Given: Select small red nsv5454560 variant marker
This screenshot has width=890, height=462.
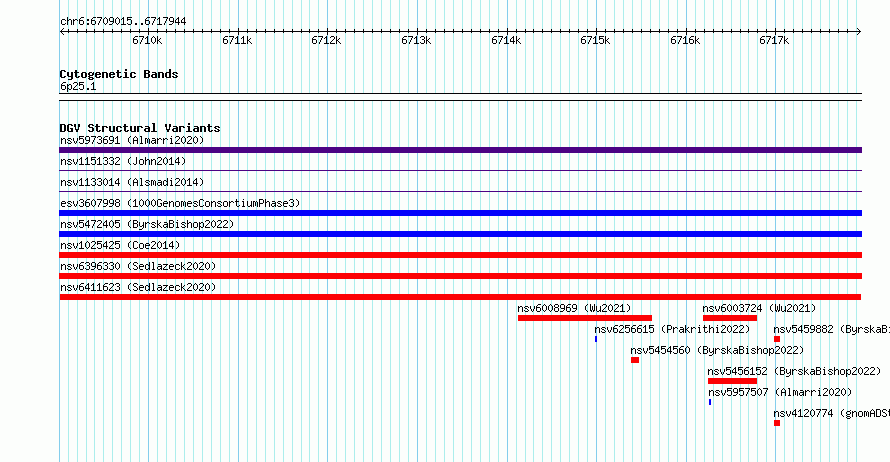Looking at the screenshot, I should pyautogui.click(x=635, y=360).
